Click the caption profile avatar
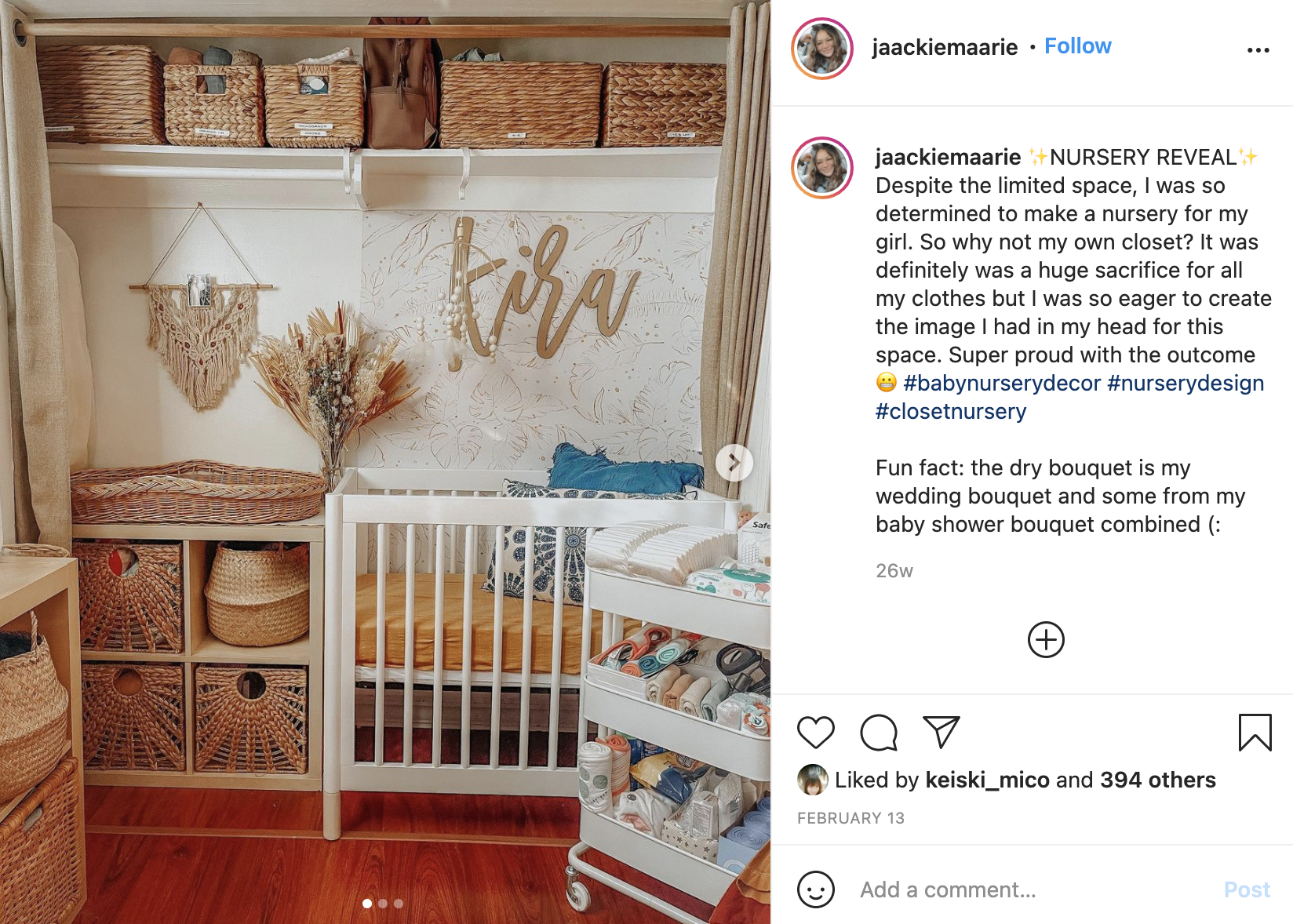Viewport: 1293px width, 924px height. (821, 168)
